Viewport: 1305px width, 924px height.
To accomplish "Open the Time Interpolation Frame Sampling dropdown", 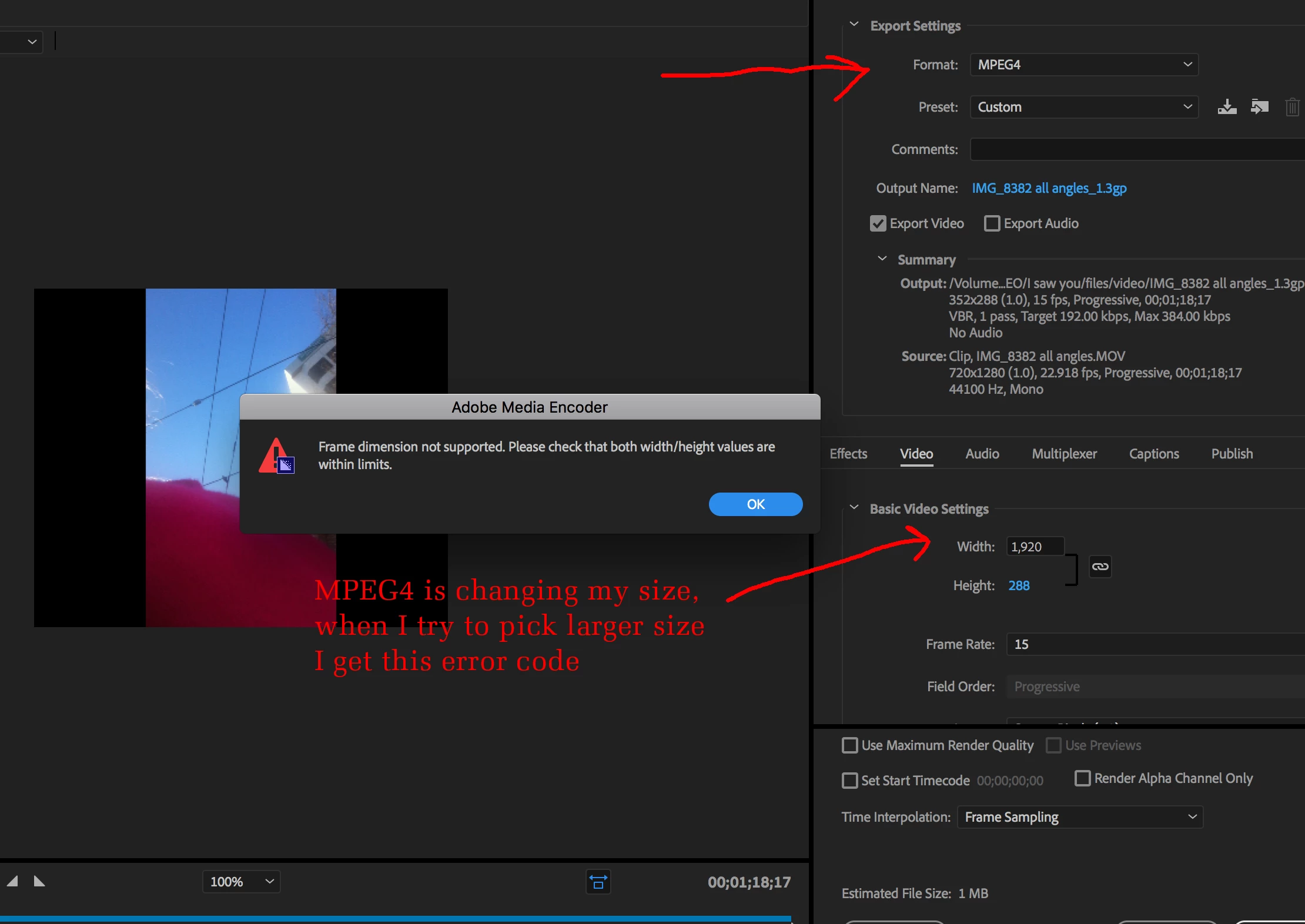I will tap(1080, 817).
